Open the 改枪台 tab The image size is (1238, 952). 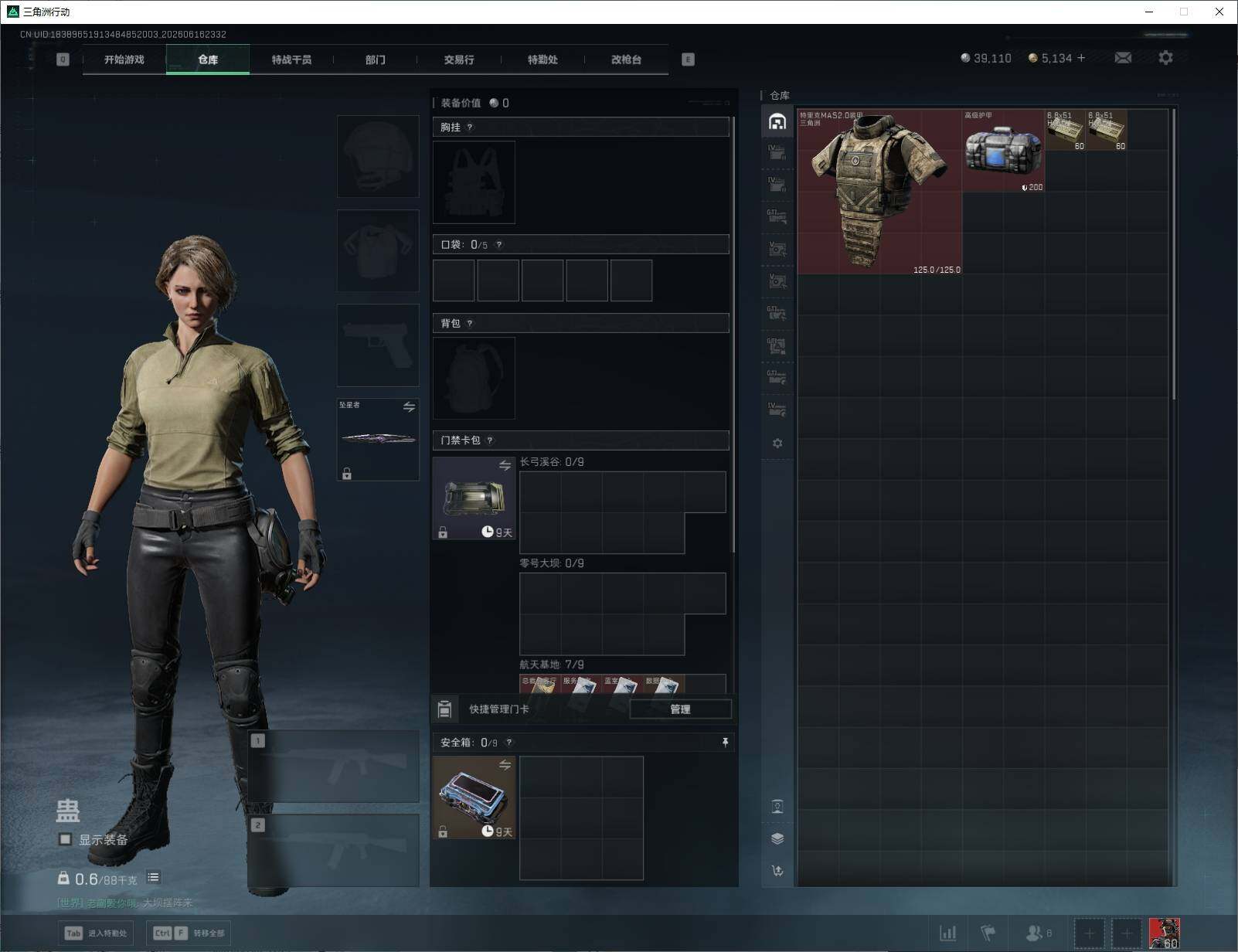[626, 59]
